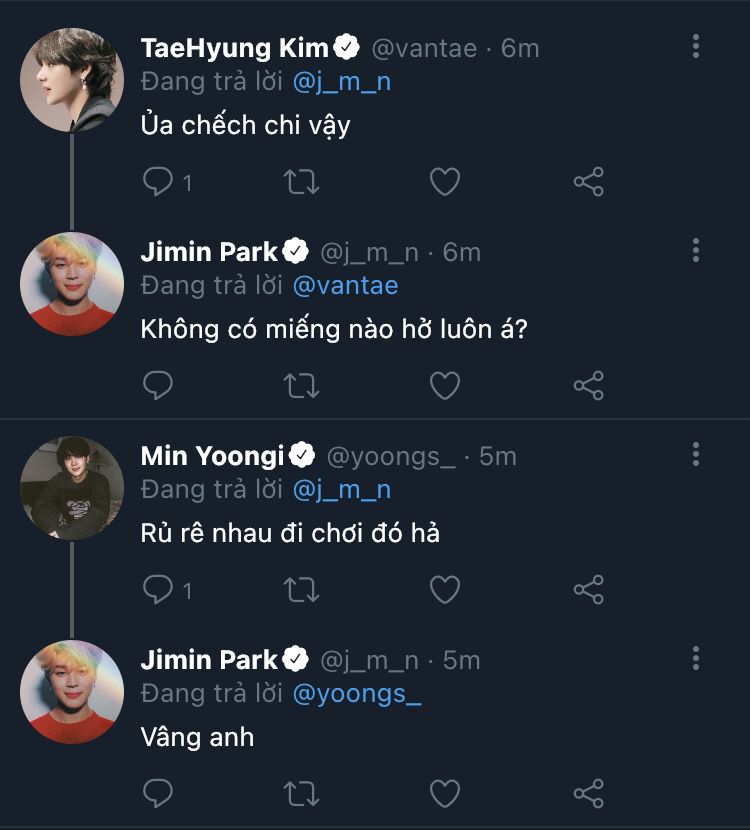
Task: Reply to TaeHyung Kim's tweet
Action: 158,181
